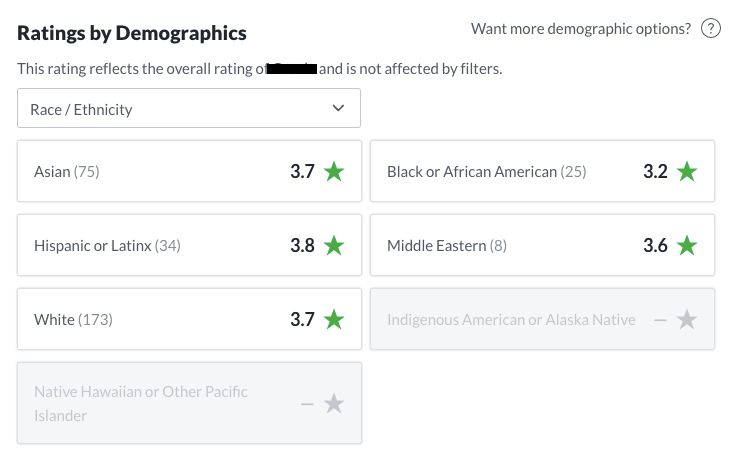This screenshot has width=730, height=462.
Task: Click gray star for Indigenous American or Alaska Native
Action: 687,319
